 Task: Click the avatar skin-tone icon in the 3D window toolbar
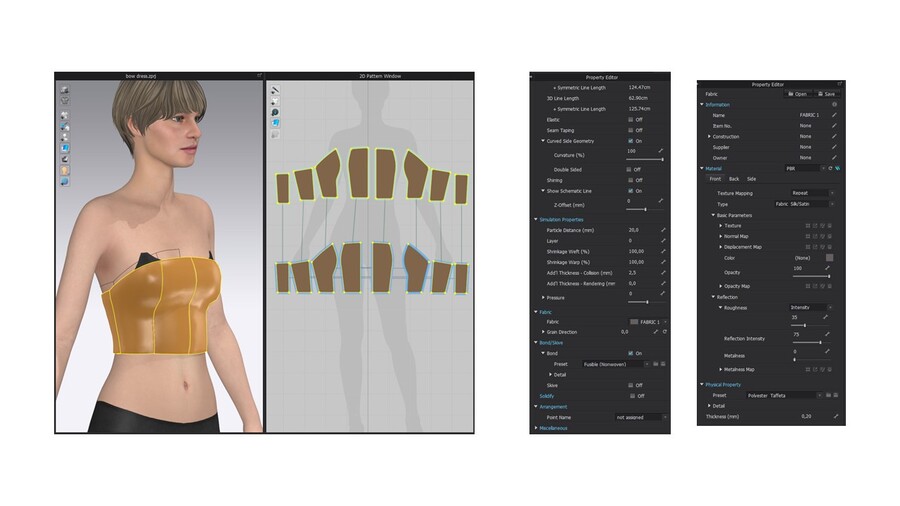coord(65,170)
